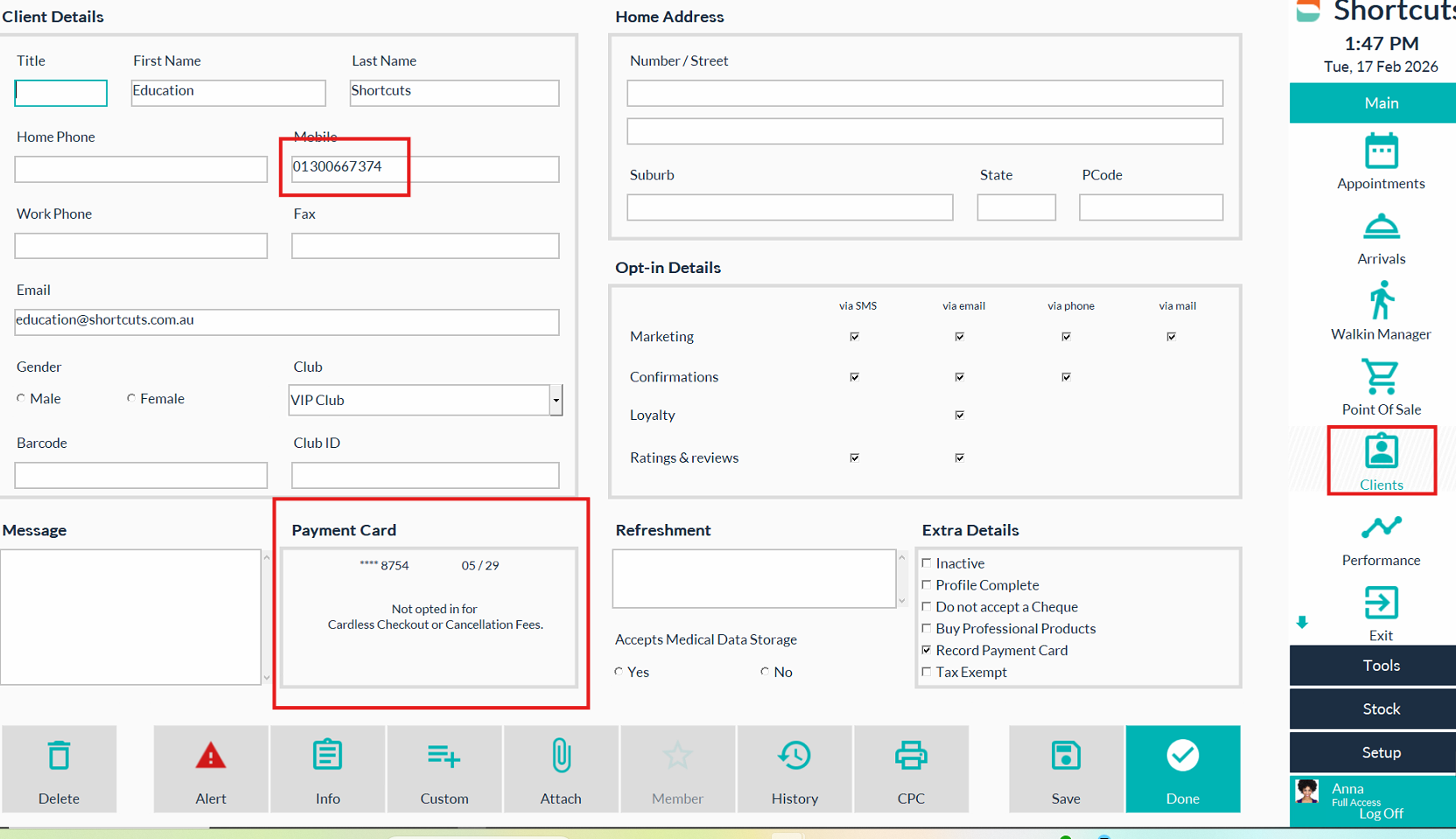Tick the Inactive checkbox
1456x839 pixels.
pos(927,563)
